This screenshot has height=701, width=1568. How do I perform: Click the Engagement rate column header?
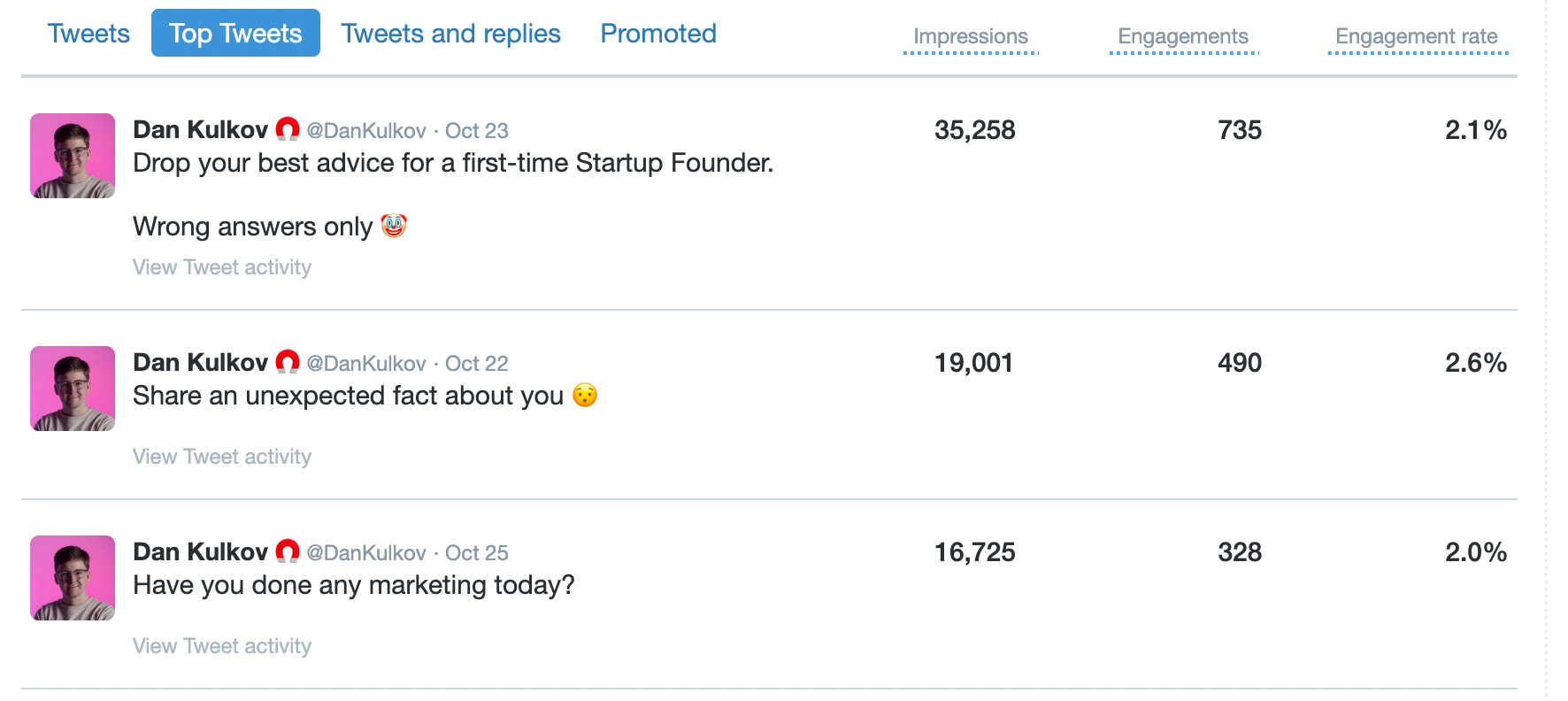[x=1417, y=37]
